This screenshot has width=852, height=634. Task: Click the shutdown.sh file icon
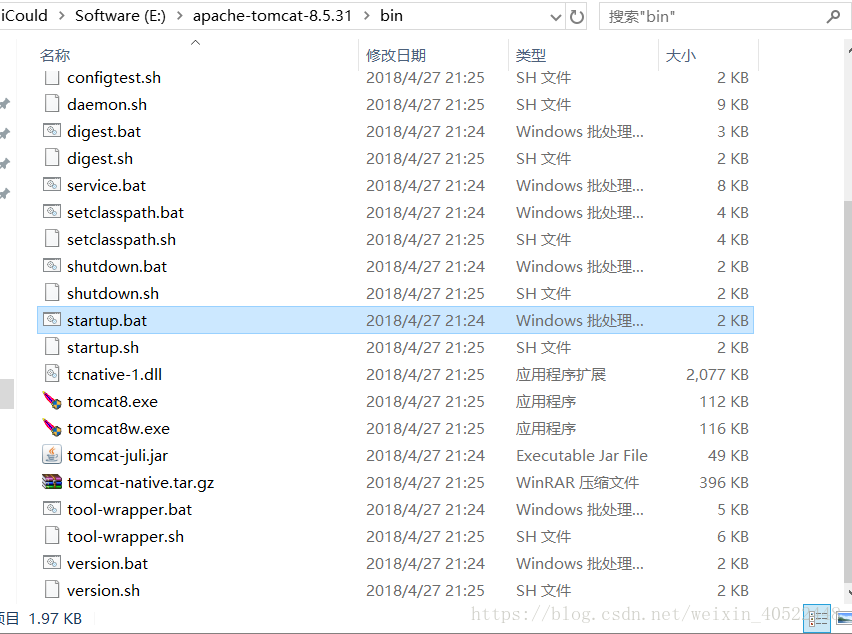coord(52,293)
